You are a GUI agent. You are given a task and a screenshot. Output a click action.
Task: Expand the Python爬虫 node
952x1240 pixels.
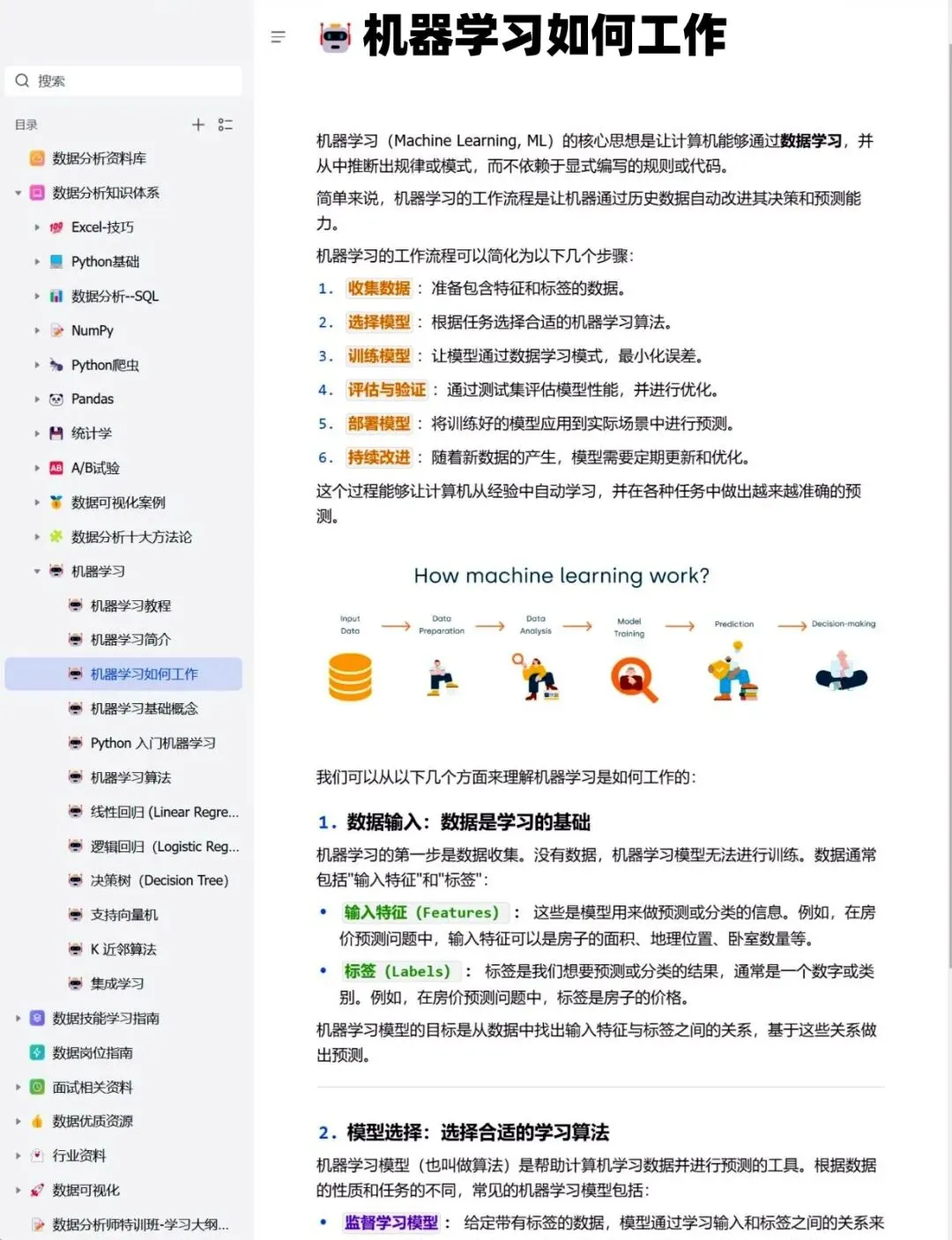[x=37, y=365]
